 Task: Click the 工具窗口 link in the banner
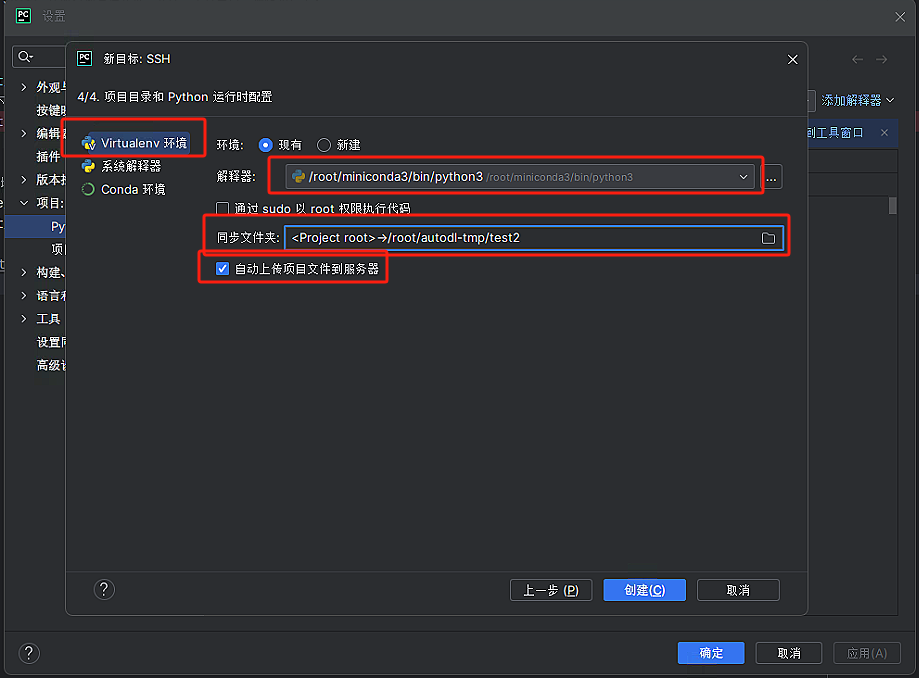(835, 133)
